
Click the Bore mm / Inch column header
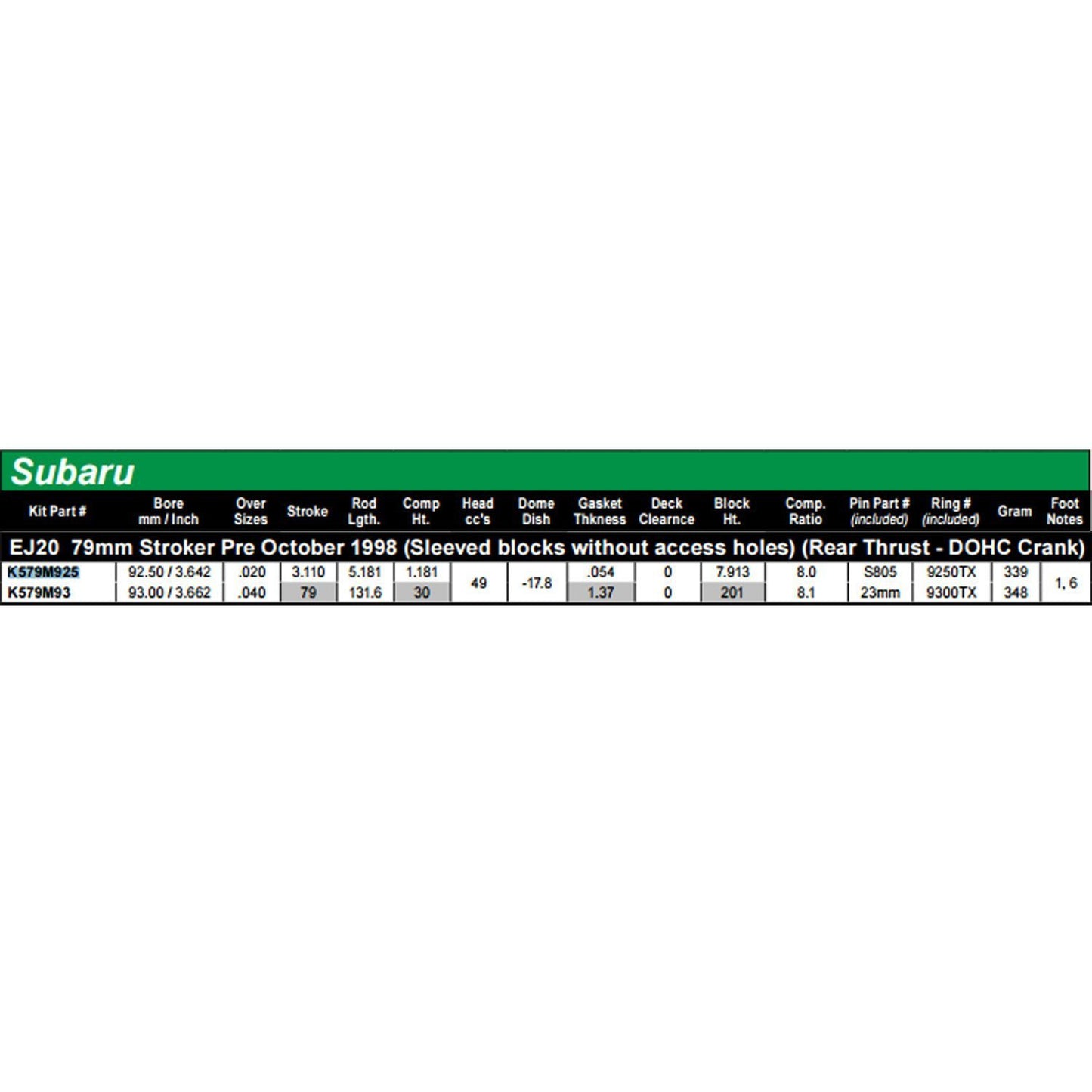[x=169, y=512]
